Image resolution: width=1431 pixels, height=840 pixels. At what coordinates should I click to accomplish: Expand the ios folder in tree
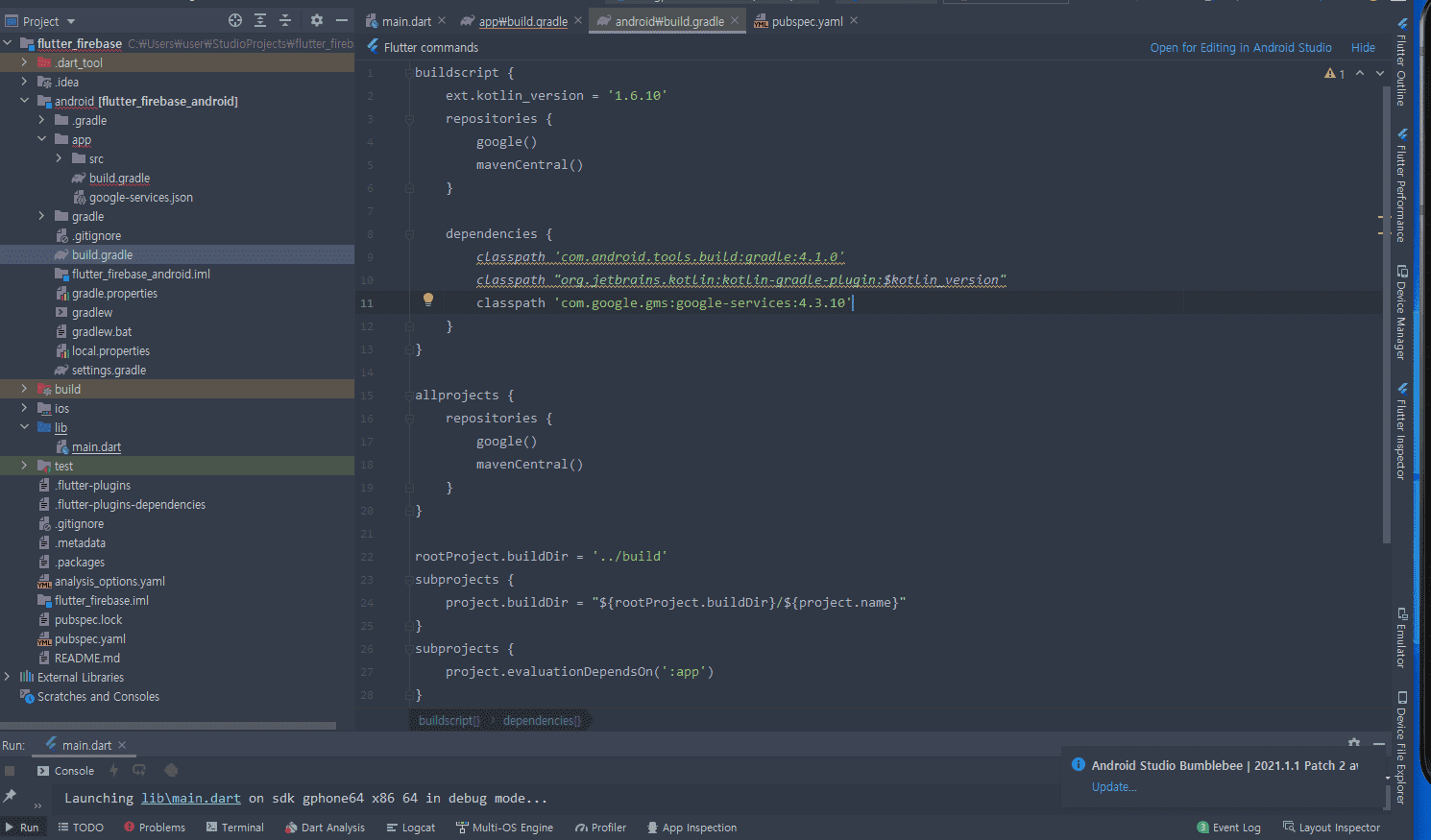pyautogui.click(x=24, y=408)
